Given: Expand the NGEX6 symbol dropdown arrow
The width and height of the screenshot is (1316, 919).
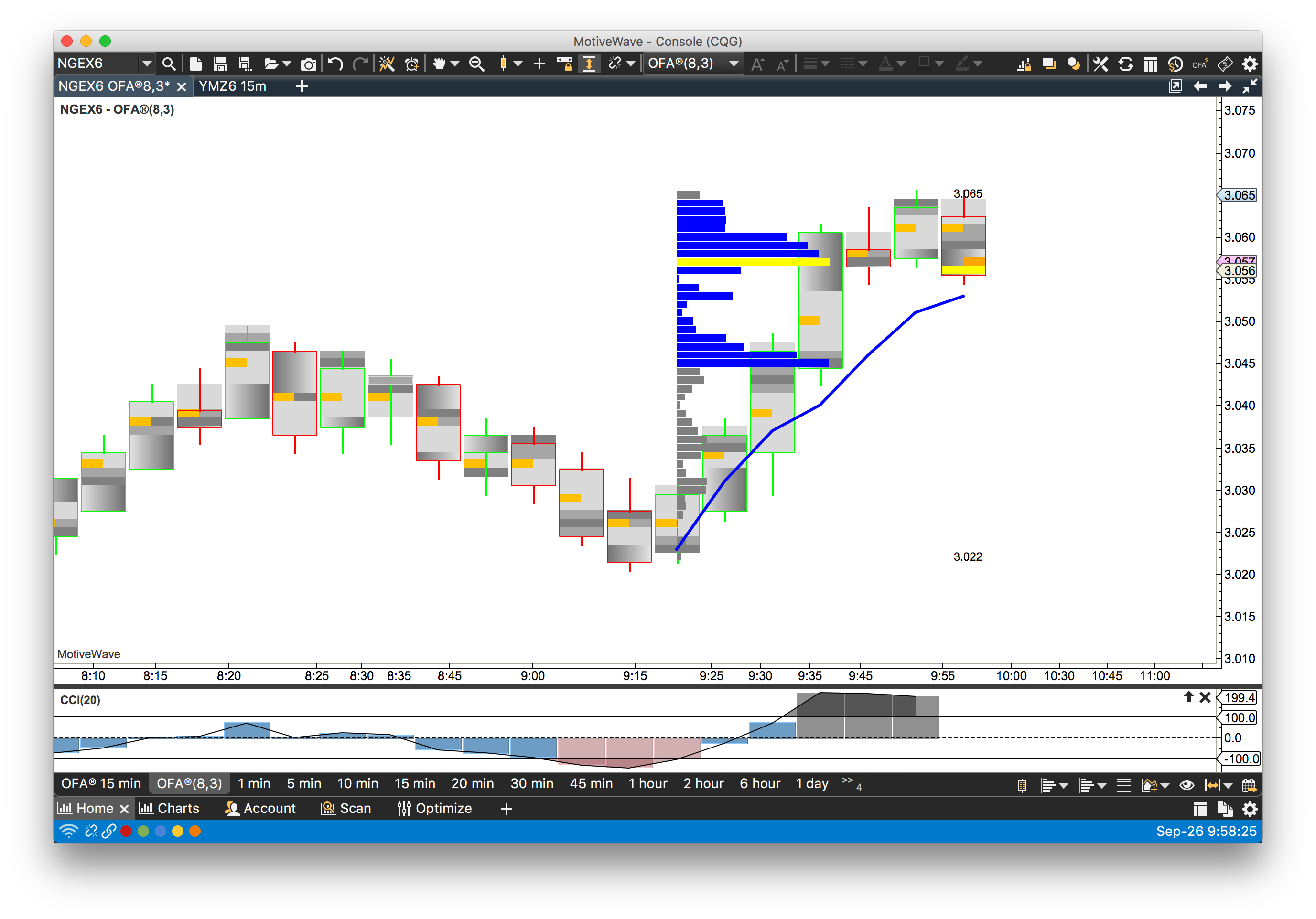Looking at the screenshot, I should pos(147,64).
